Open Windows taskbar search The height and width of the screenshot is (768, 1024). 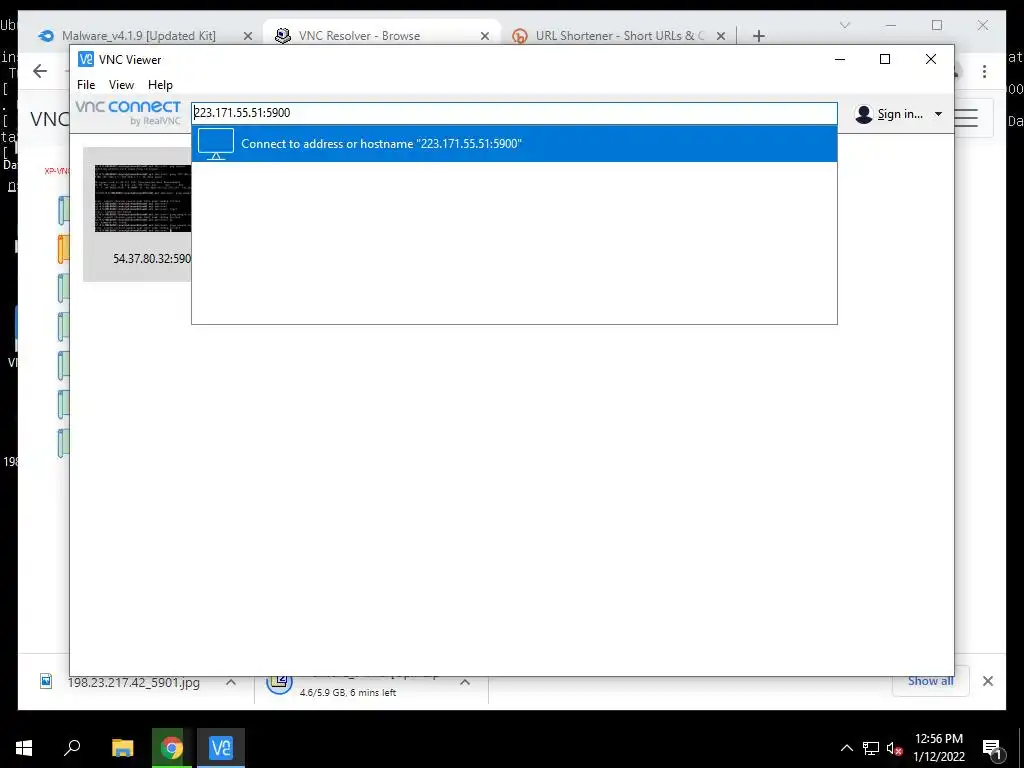(72, 748)
